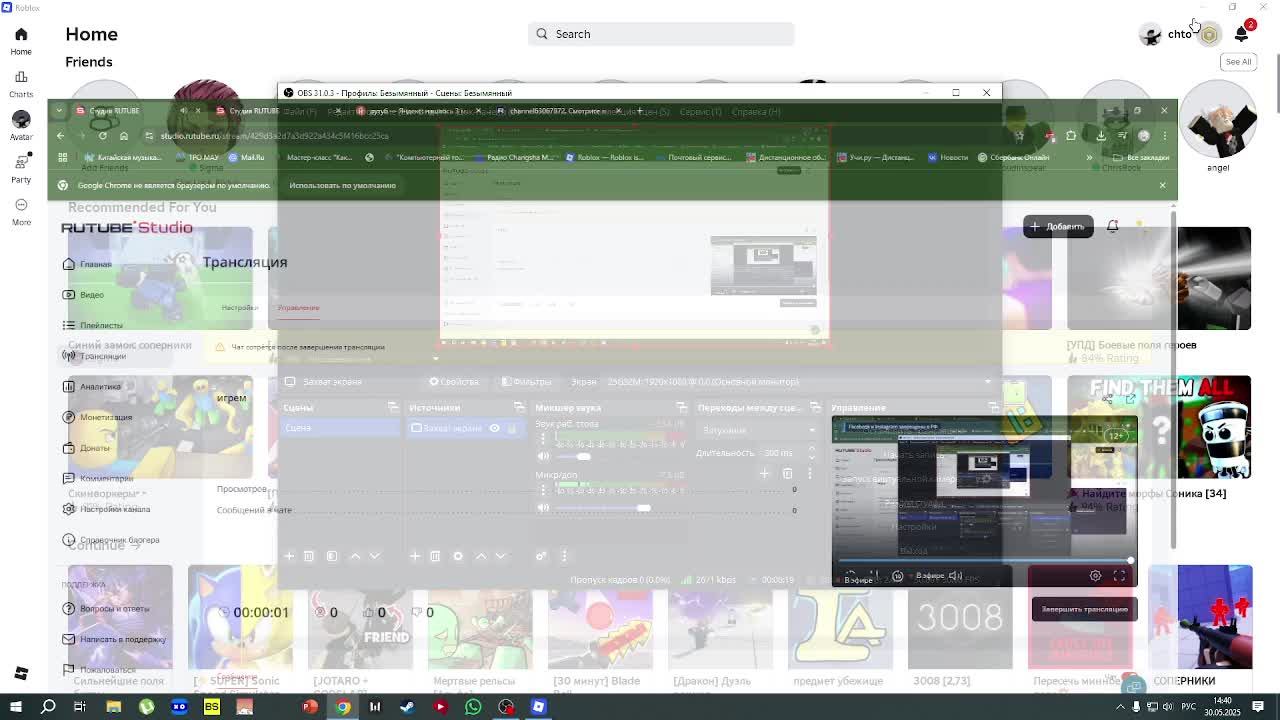Open Аналитика in Rutube Studio sidebar
Image resolution: width=1280 pixels, height=720 pixels.
pyautogui.click(x=91, y=386)
